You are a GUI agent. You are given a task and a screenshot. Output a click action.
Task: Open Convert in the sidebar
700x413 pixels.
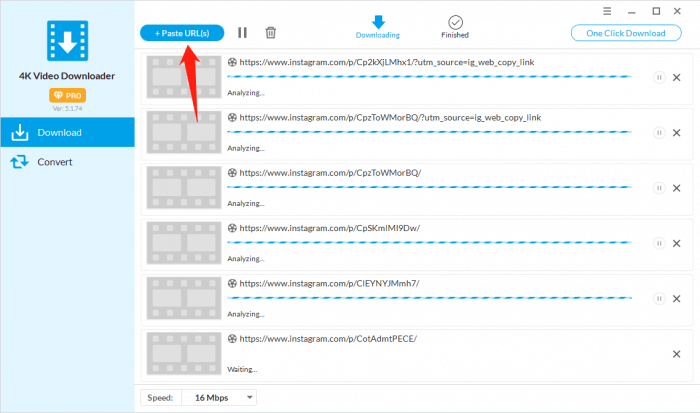[66, 161]
